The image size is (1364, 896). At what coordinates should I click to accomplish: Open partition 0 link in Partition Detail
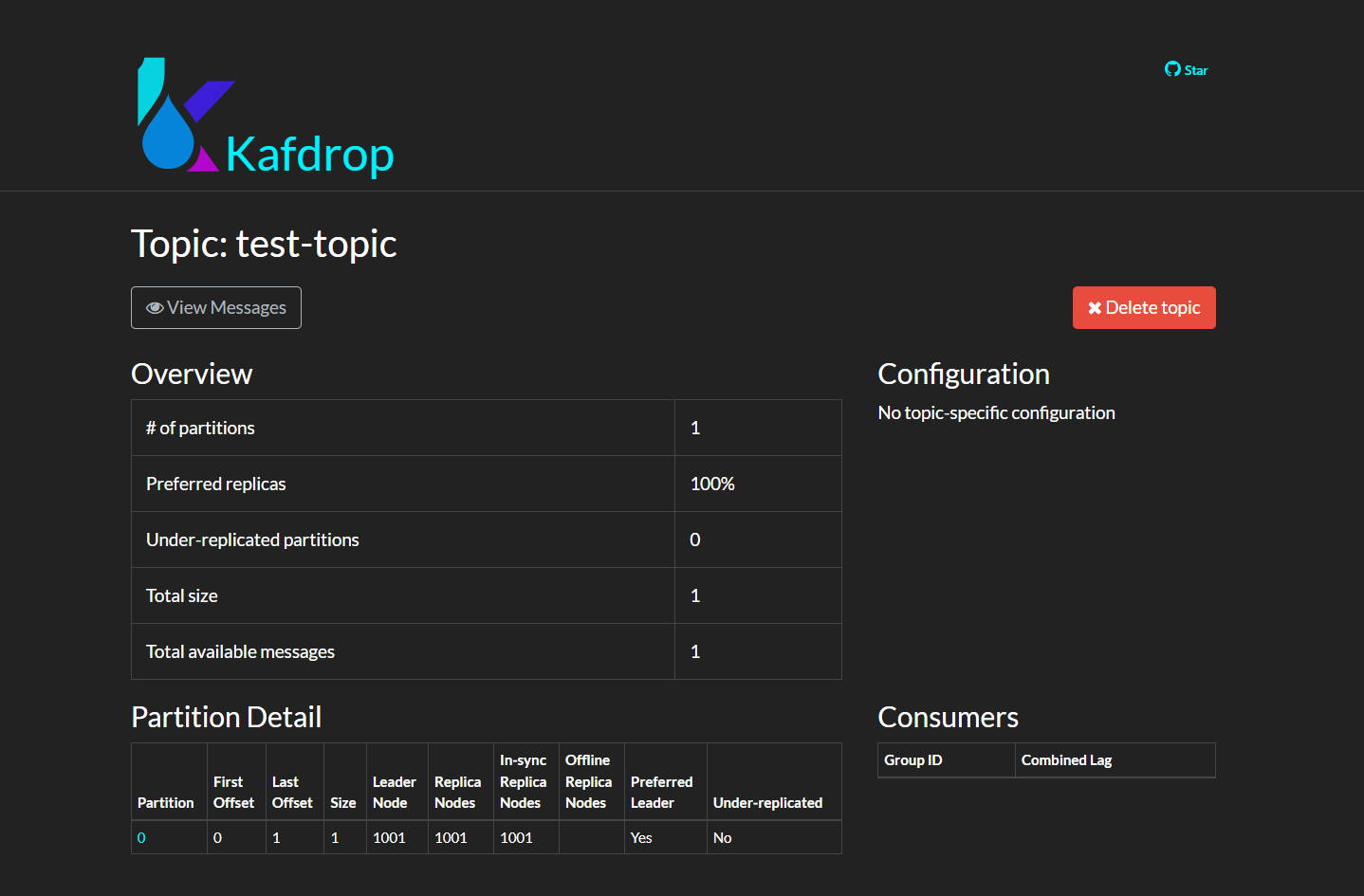[141, 838]
